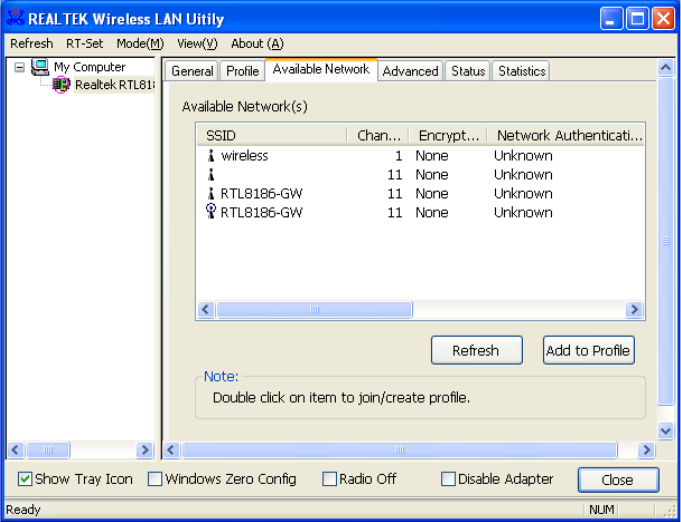Check the Disable Adapter box

448,479
